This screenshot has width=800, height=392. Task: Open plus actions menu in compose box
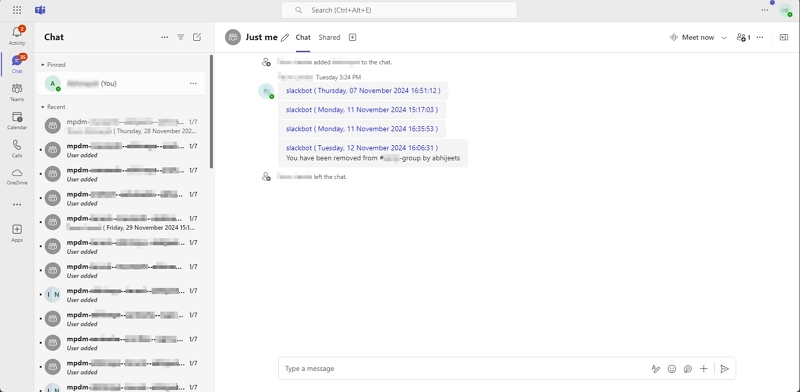coord(704,369)
